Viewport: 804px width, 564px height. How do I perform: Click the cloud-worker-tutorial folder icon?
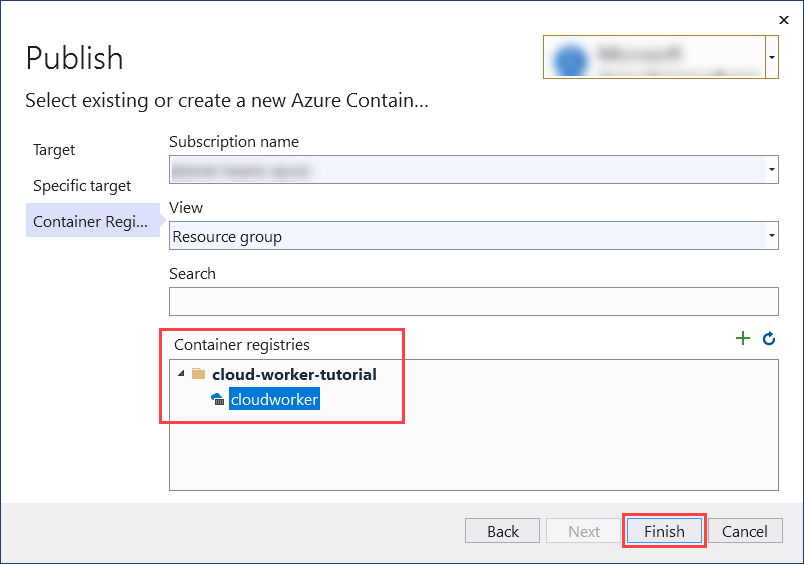pos(198,374)
